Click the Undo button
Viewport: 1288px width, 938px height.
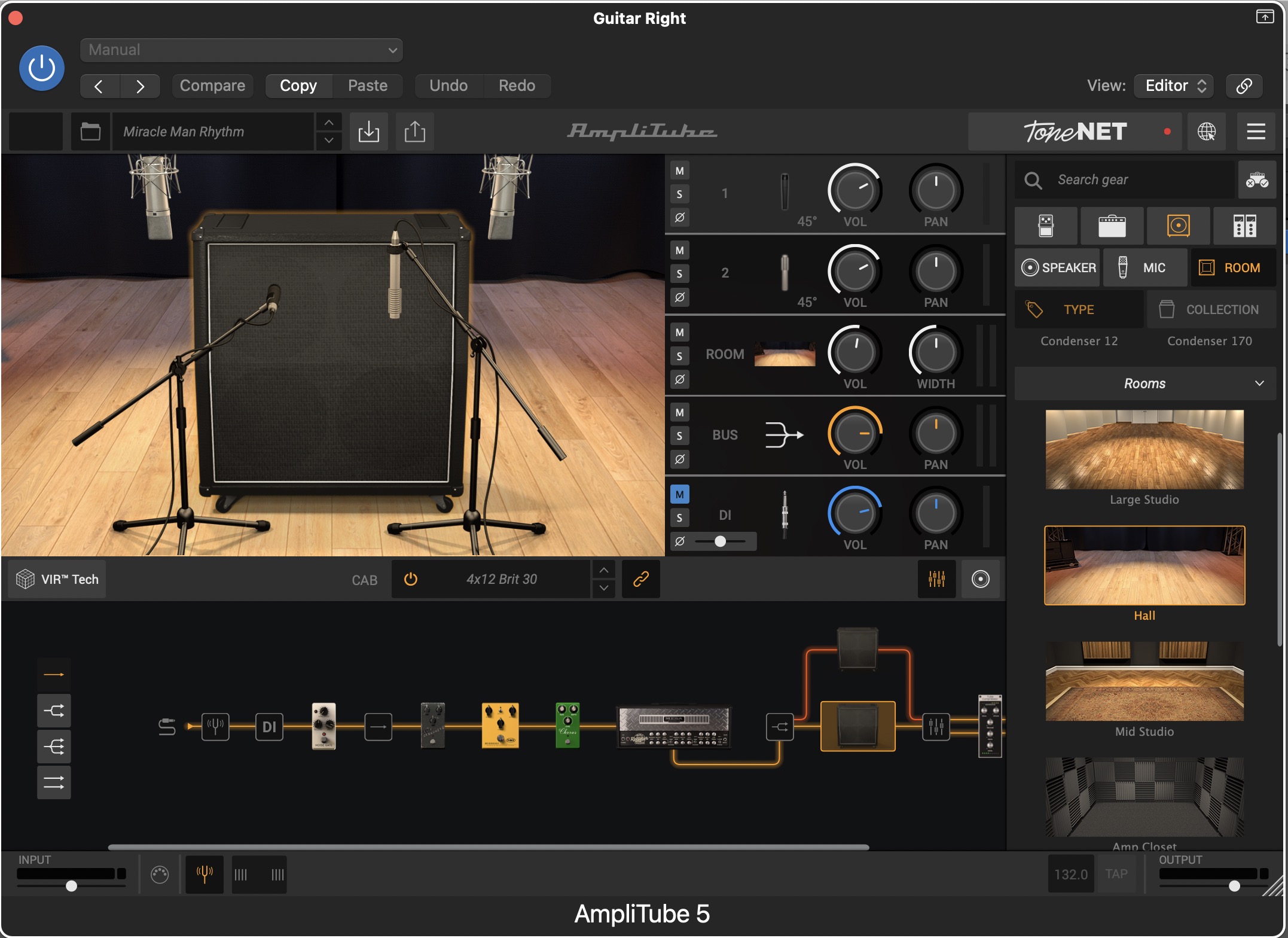pos(448,86)
